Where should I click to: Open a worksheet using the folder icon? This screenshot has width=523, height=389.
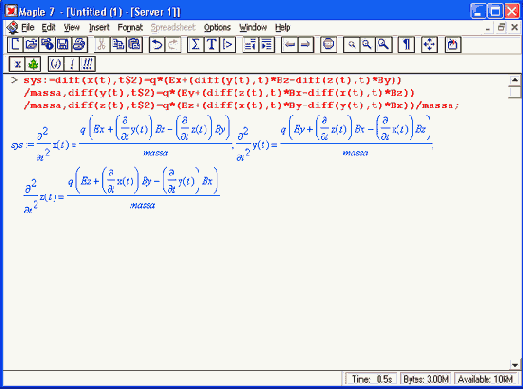(x=31, y=44)
